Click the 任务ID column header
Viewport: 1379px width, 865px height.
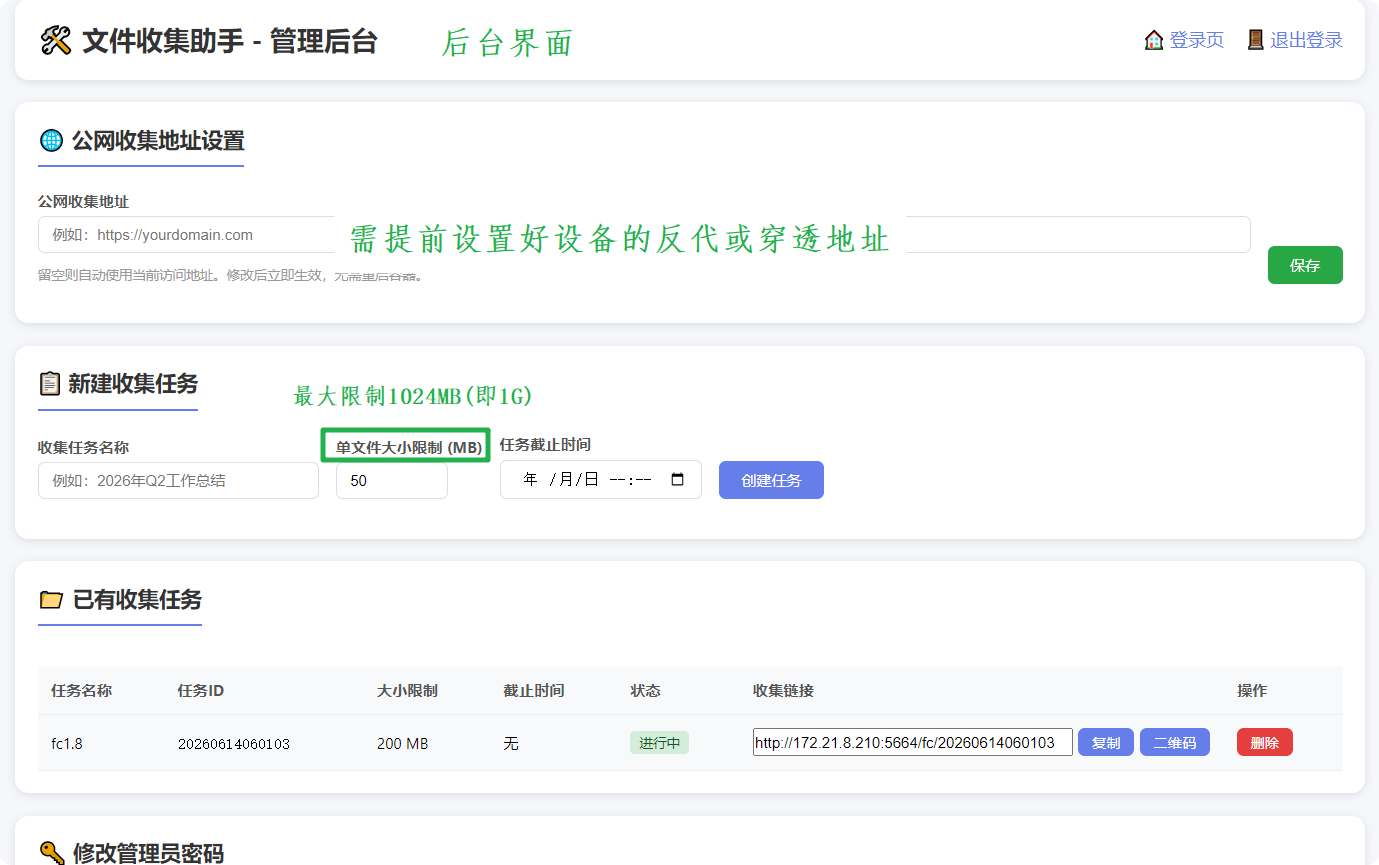tap(201, 691)
